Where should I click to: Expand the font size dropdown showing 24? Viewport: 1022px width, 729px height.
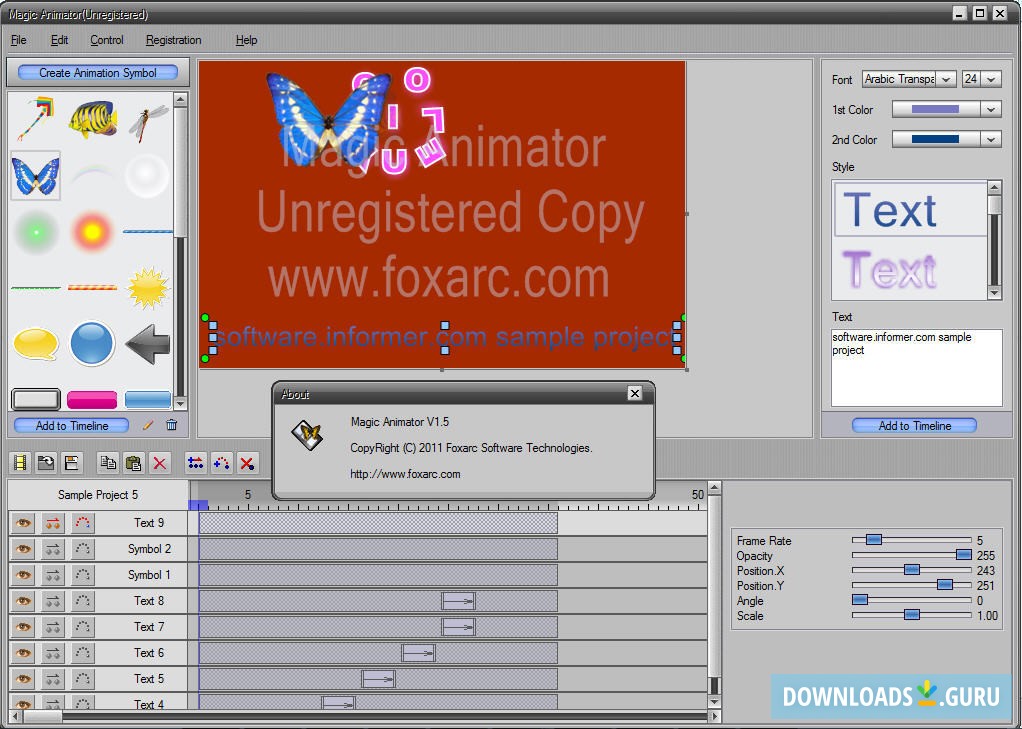[992, 79]
